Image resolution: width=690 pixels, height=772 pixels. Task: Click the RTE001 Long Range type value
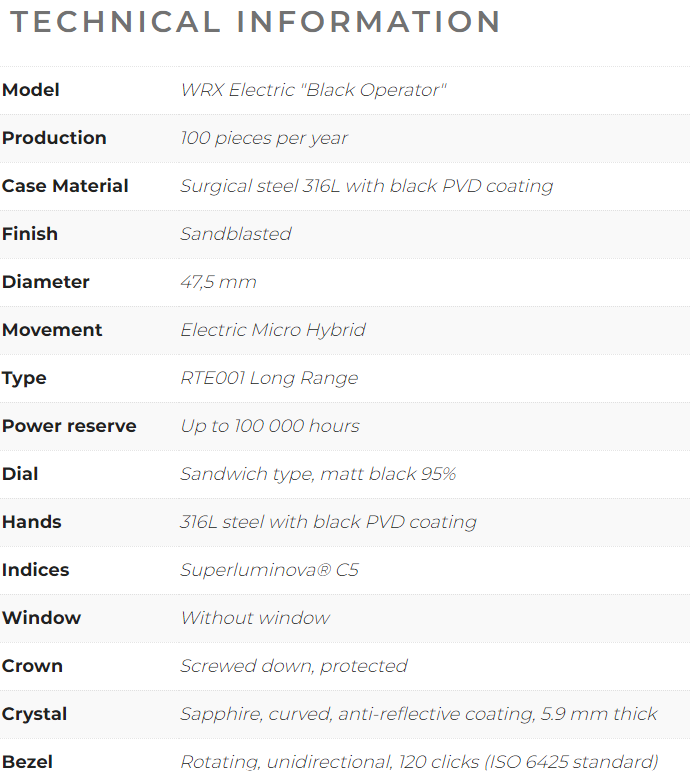coord(269,378)
